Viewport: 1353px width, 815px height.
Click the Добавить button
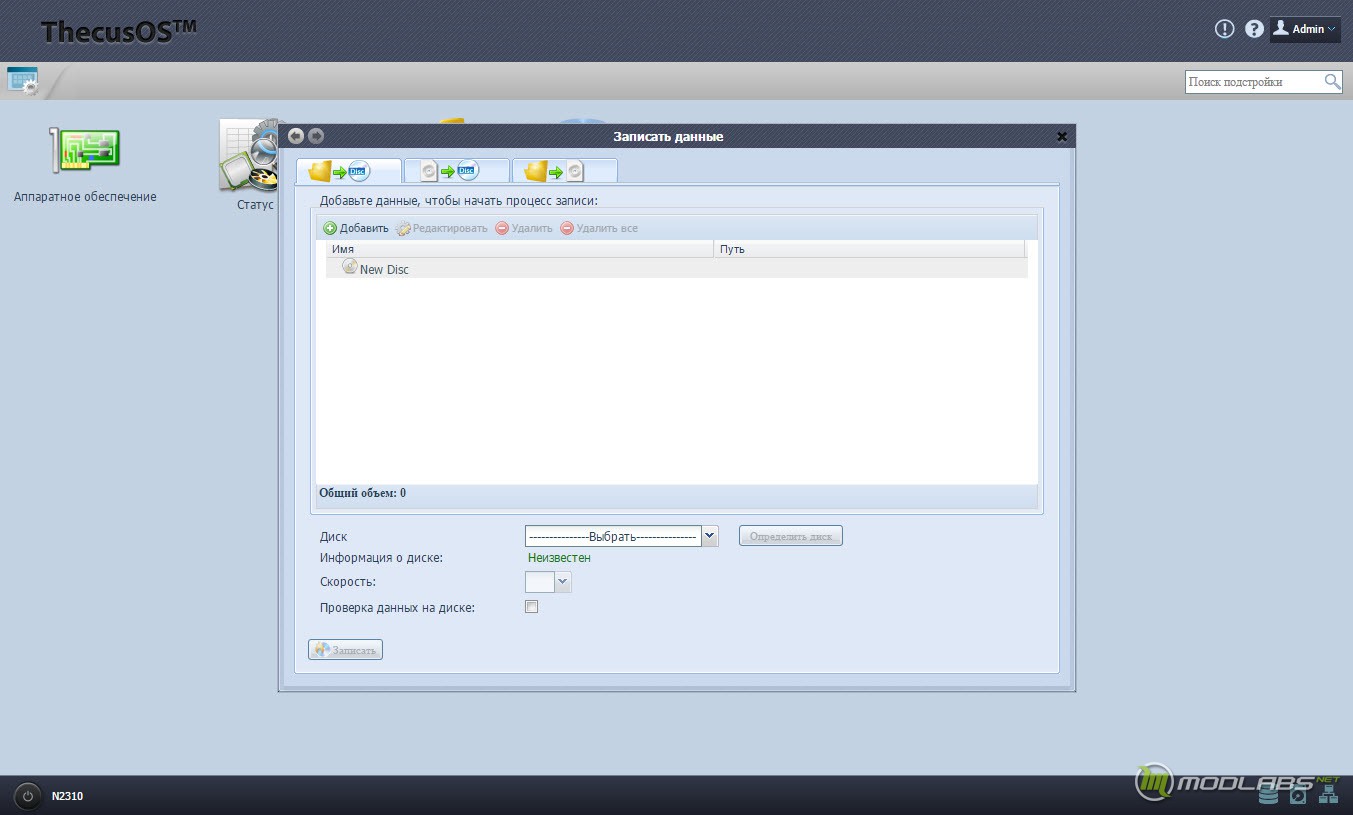tap(356, 228)
